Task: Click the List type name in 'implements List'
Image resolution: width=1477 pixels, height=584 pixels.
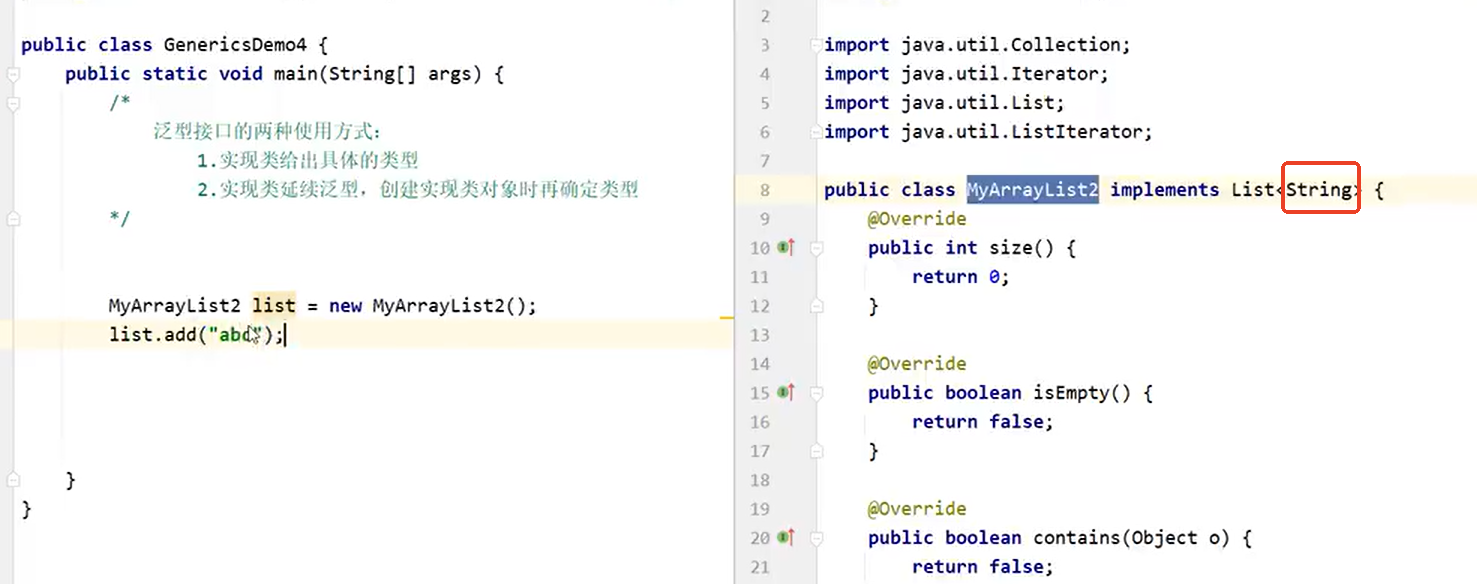Action: pyautogui.click(x=1253, y=190)
